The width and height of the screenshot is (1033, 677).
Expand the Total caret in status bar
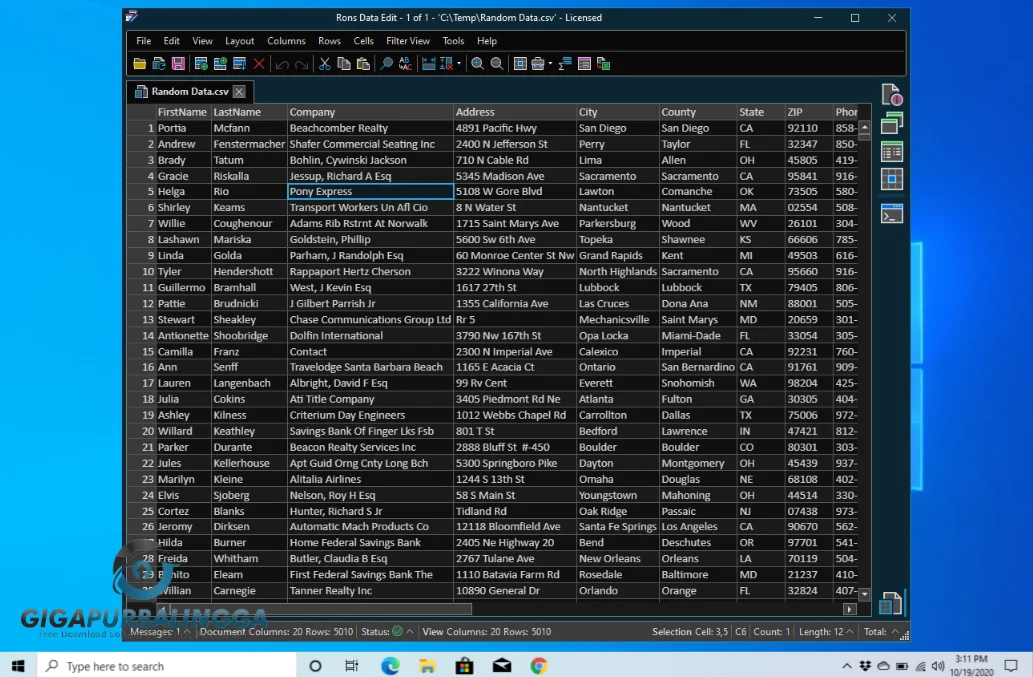[x=895, y=632]
